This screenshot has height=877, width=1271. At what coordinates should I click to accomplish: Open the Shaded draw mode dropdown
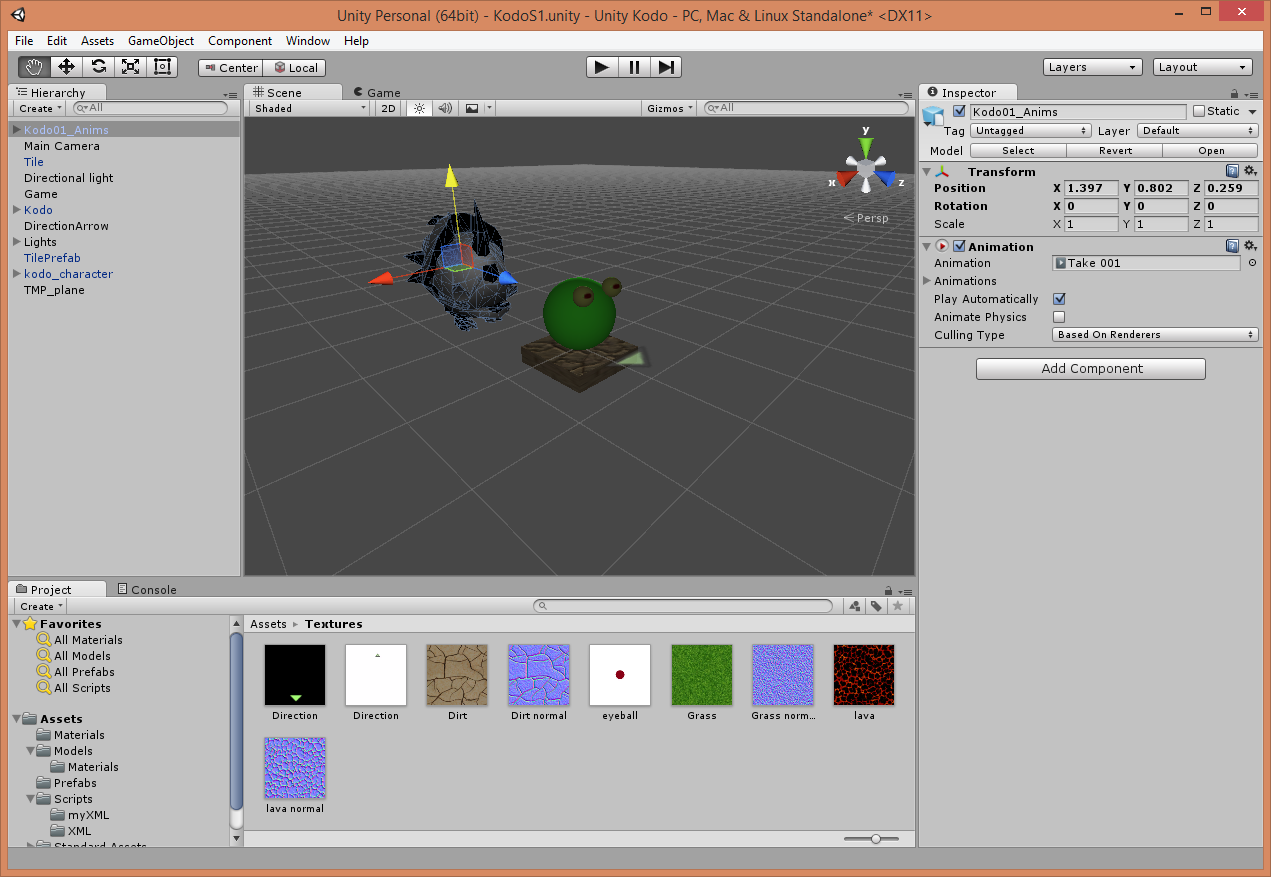309,108
